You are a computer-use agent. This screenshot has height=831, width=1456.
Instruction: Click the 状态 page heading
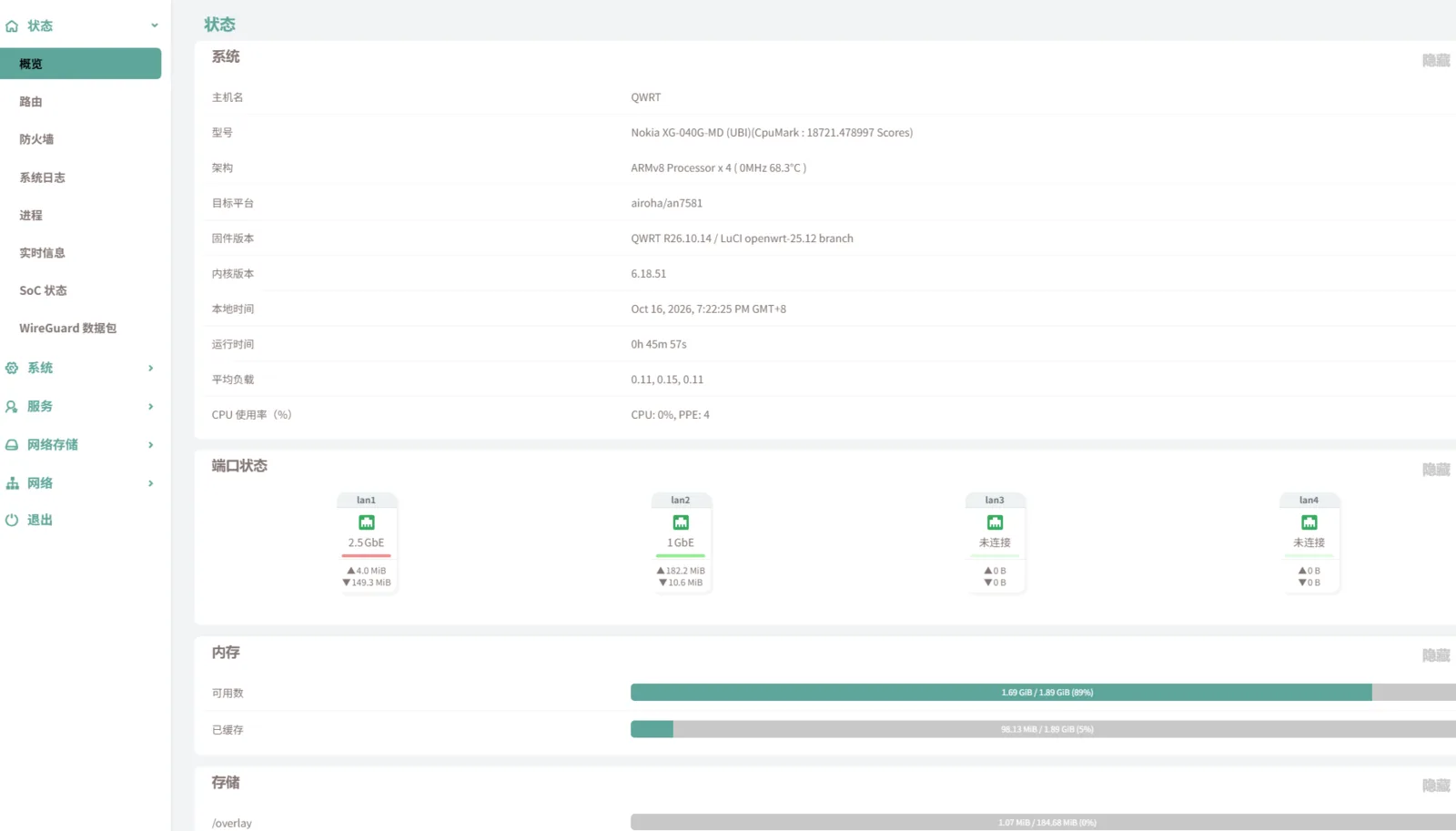pyautogui.click(x=219, y=25)
